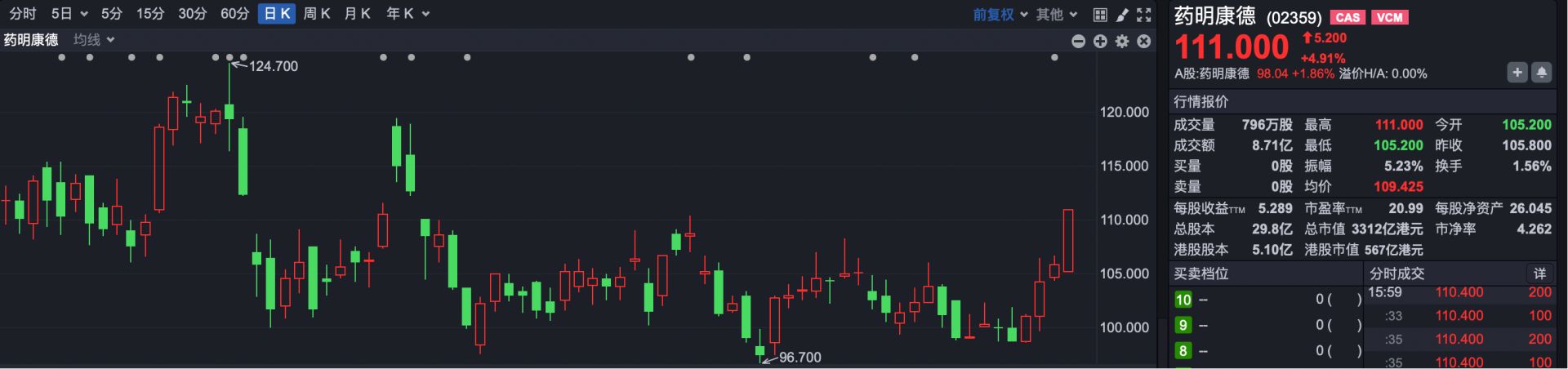Viewport: 1568px width, 369px height.
Task: Switch to the 分时 intraday tab
Action: [22, 14]
